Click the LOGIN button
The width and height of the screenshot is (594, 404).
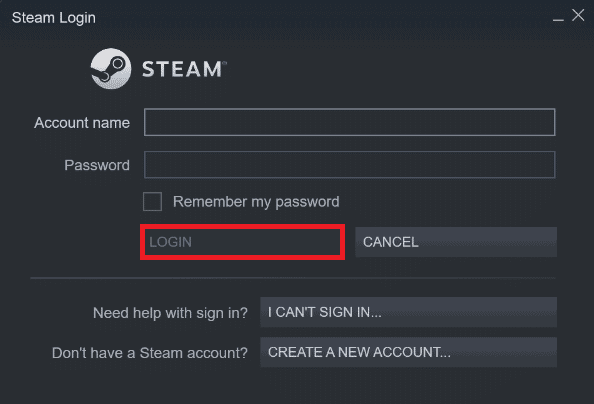point(242,242)
